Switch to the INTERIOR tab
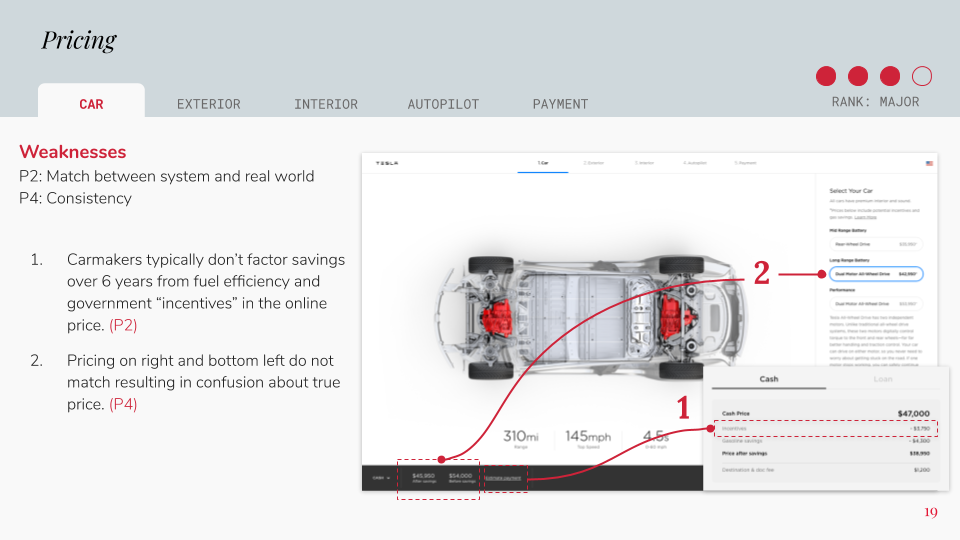The width and height of the screenshot is (960, 540). tap(326, 105)
